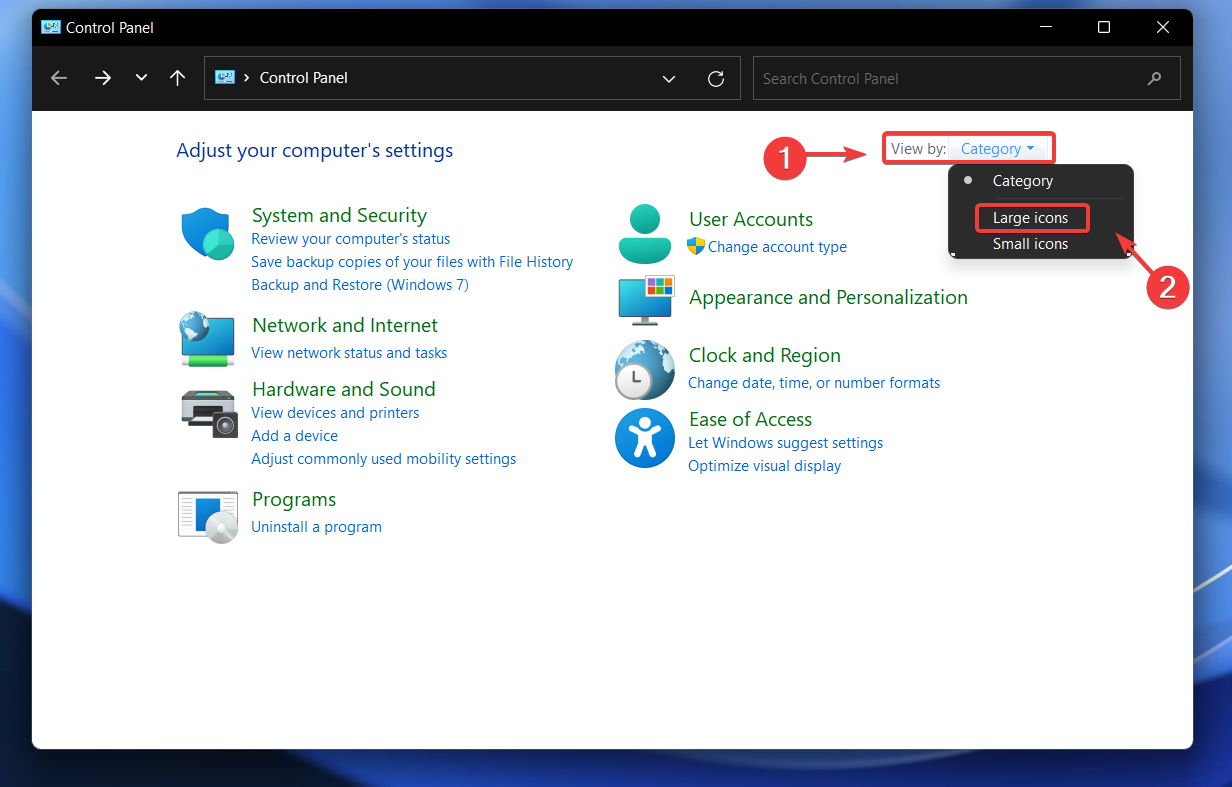This screenshot has height=787, width=1232.
Task: Select Small icons from the view menu
Action: [x=1031, y=243]
